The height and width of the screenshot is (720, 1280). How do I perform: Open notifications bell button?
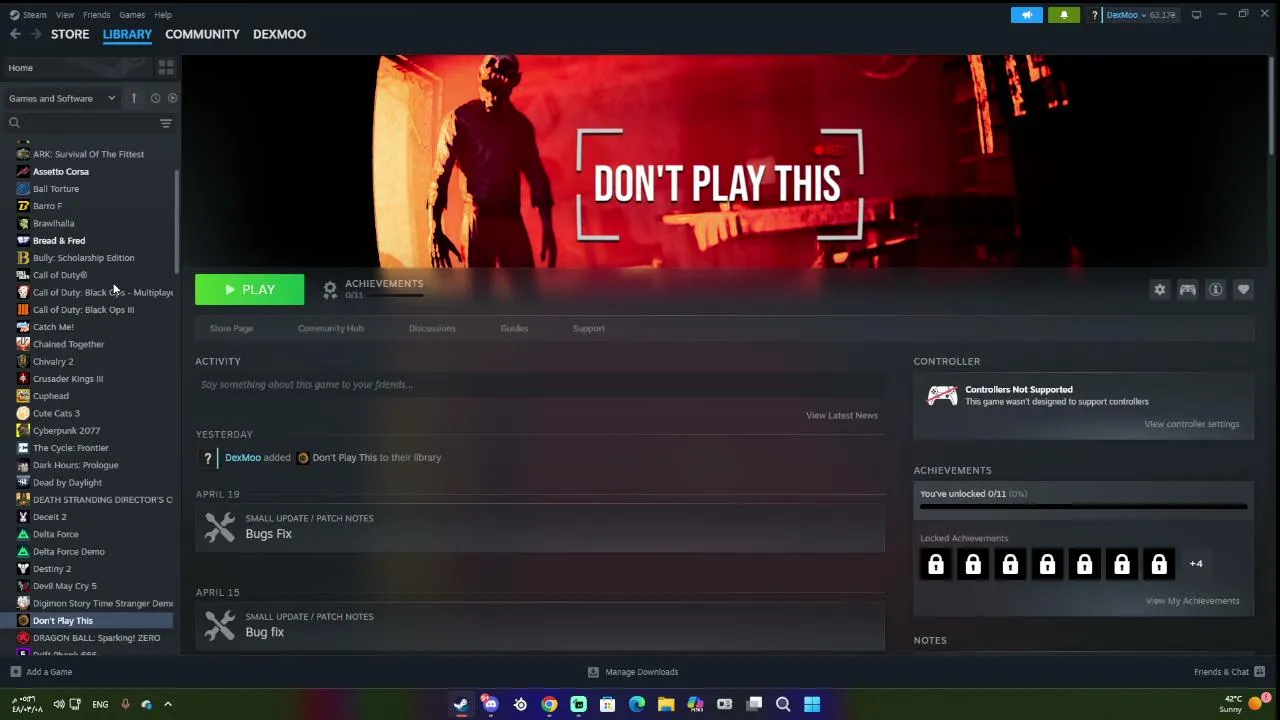pos(1064,15)
